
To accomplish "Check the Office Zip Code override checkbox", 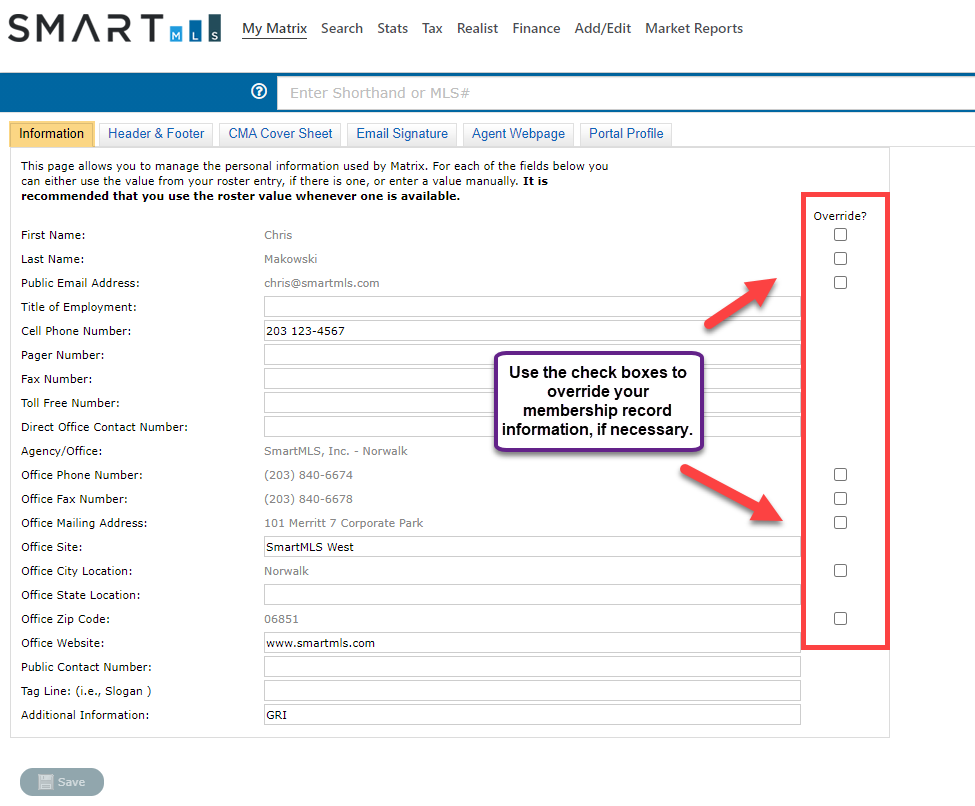I will tap(840, 619).
